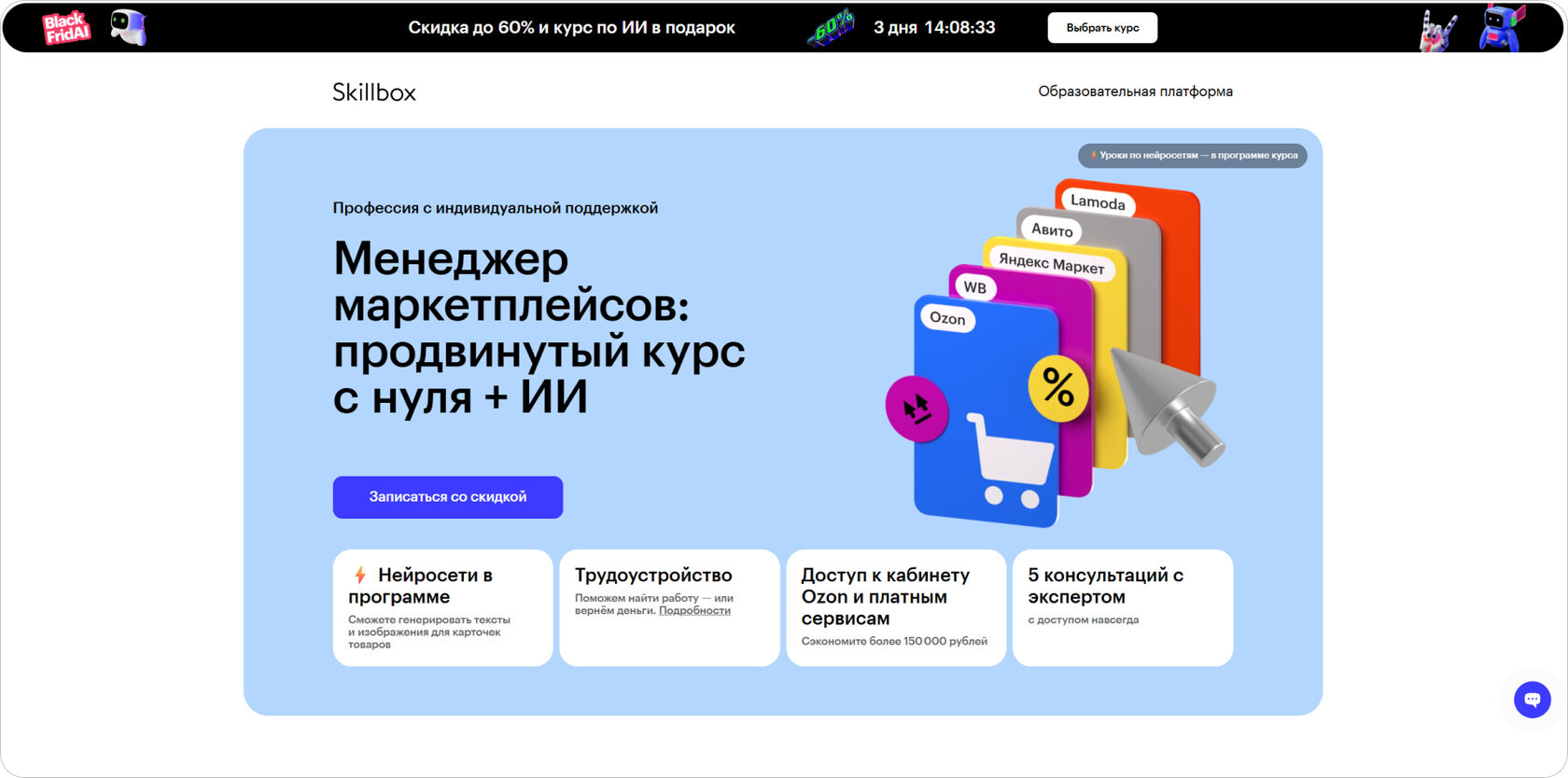Screen dimensions: 1568x778
Task: Click the countdown timer 3 дня 14:08:33
Action: pos(934,28)
